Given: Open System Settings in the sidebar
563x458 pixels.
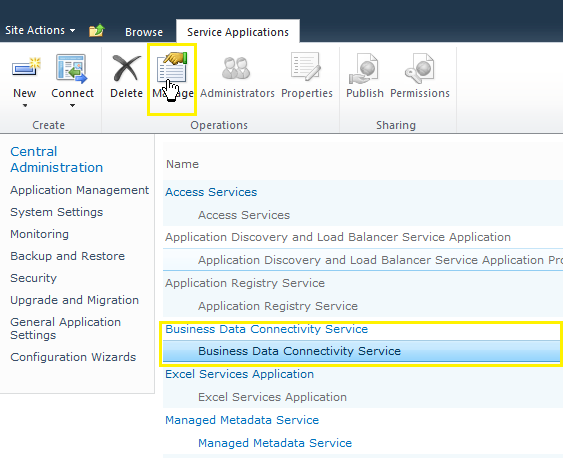Looking at the screenshot, I should point(56,212).
